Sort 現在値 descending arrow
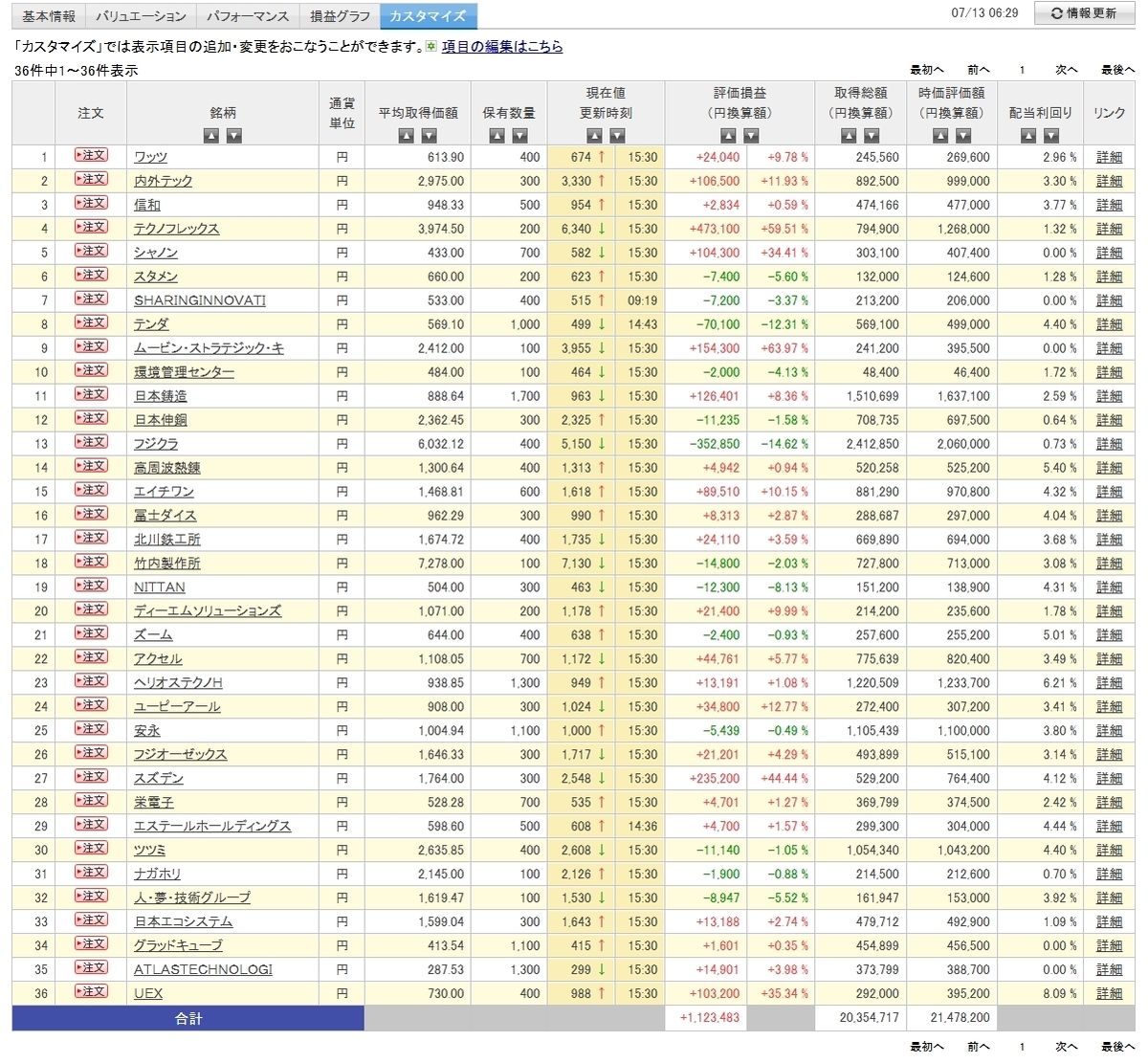The width and height of the screenshot is (1148, 1063). [x=617, y=136]
